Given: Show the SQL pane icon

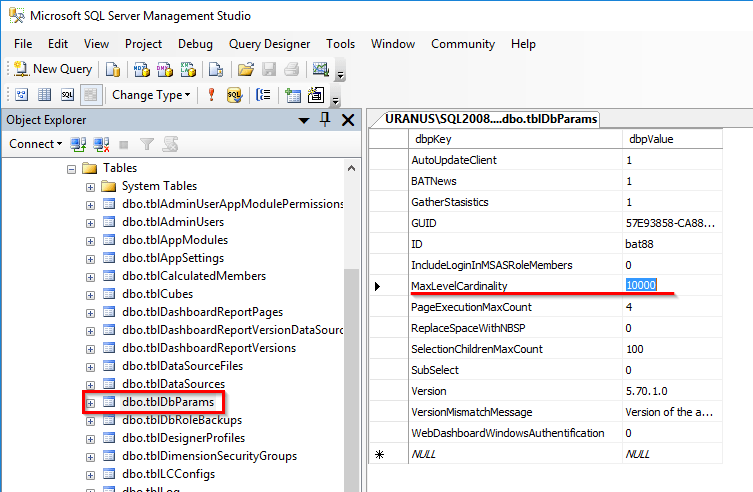Looking at the screenshot, I should [67, 95].
